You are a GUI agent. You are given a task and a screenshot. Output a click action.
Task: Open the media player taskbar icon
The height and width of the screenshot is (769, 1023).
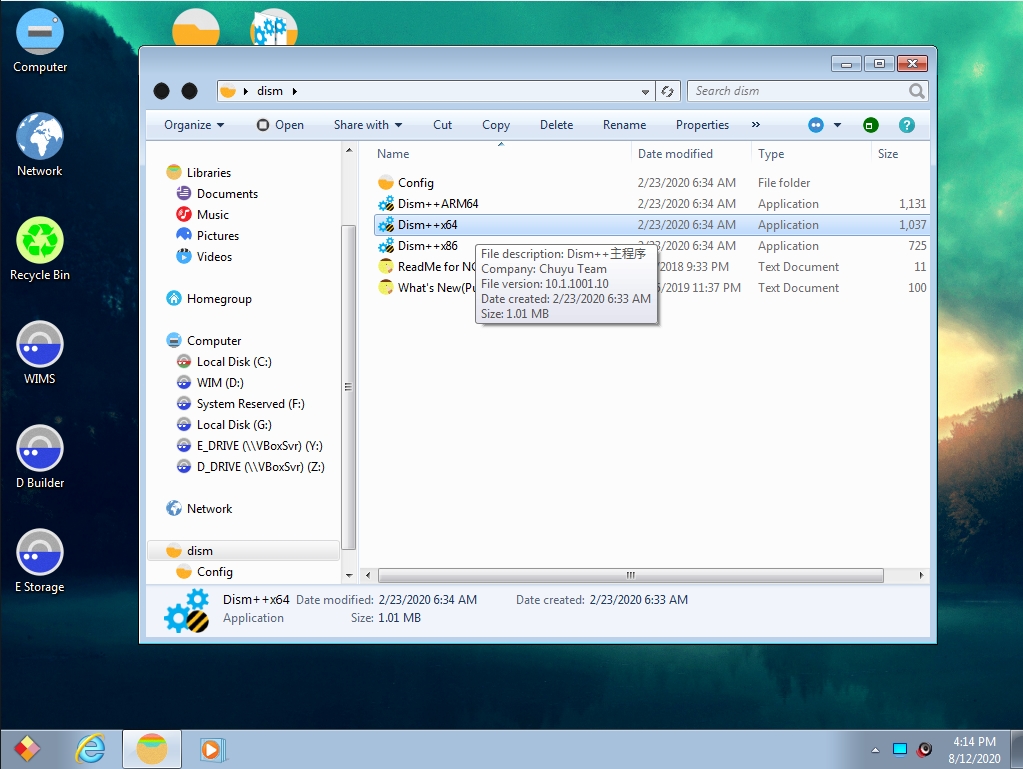(211, 749)
